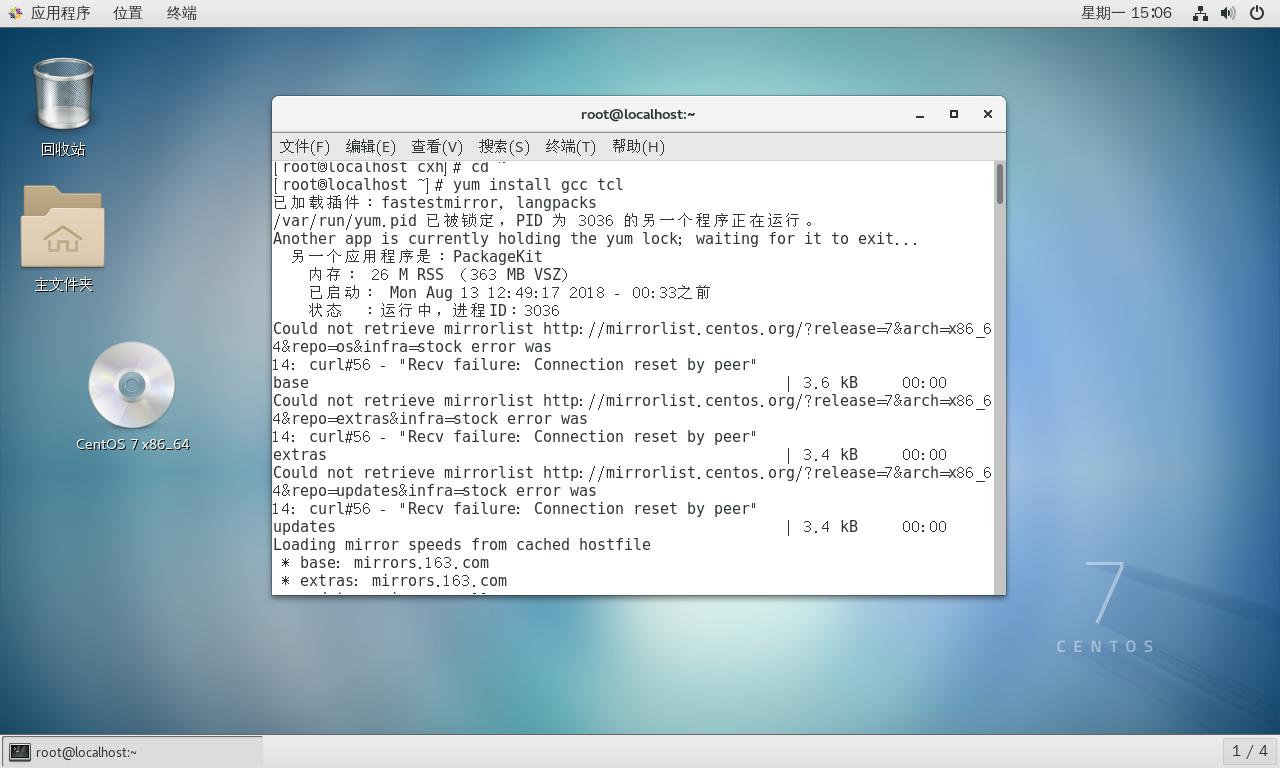Click the Applications logo icon beside 应用程序
The width and height of the screenshot is (1280, 768).
(x=15, y=13)
